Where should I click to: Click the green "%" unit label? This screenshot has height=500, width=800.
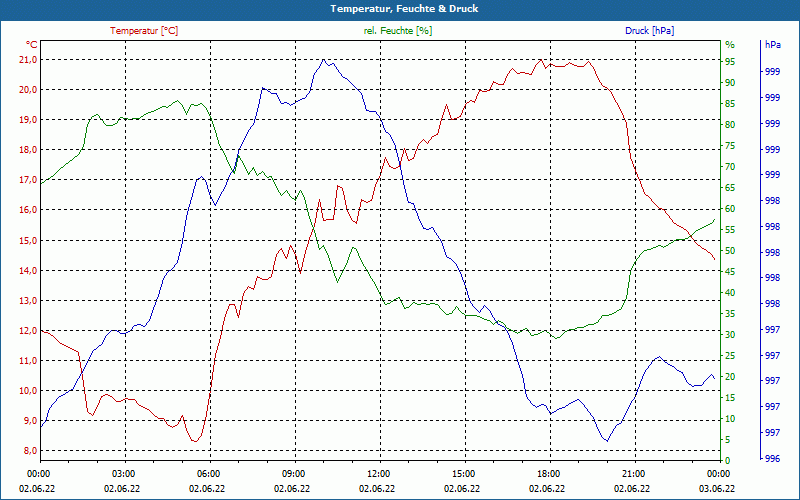point(730,44)
